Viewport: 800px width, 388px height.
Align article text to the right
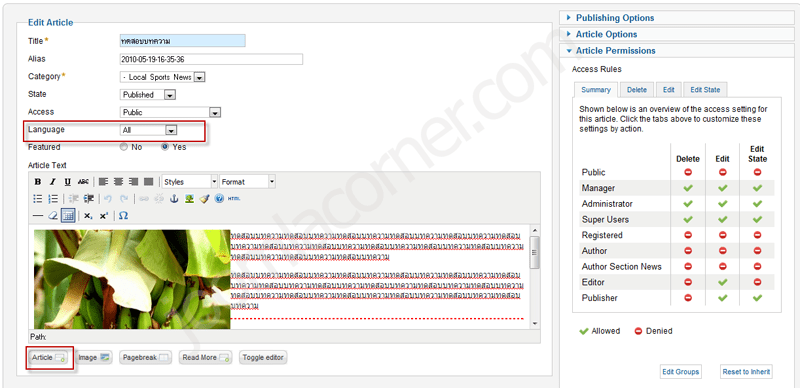pos(133,182)
